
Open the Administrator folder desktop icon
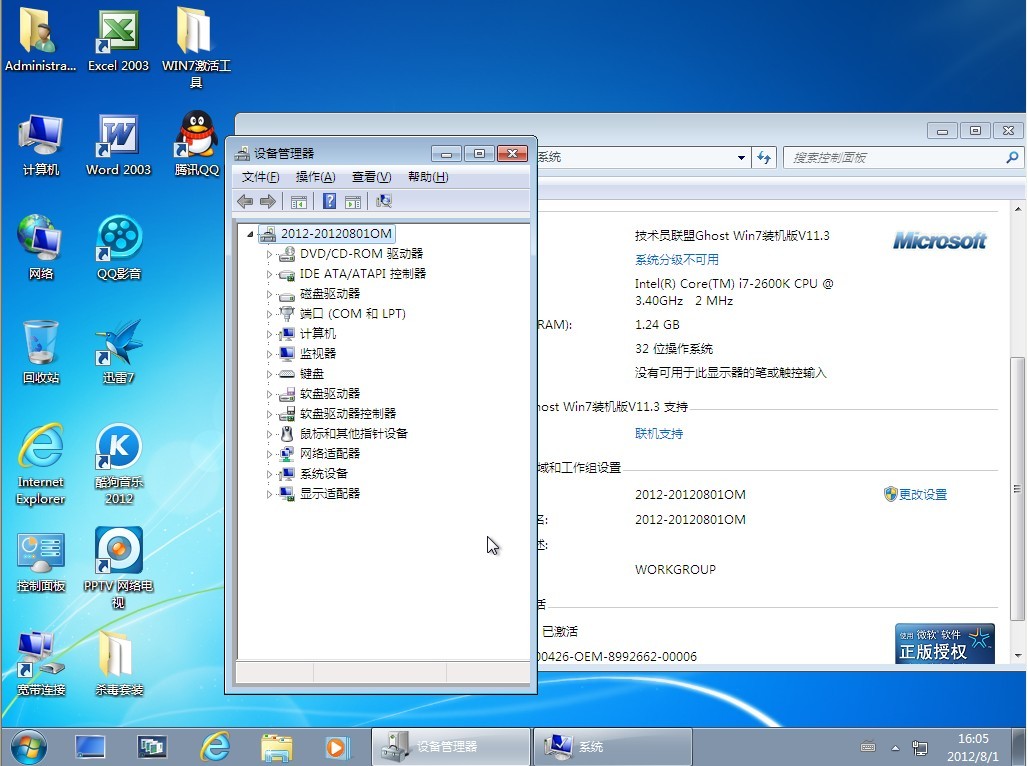tap(41, 39)
